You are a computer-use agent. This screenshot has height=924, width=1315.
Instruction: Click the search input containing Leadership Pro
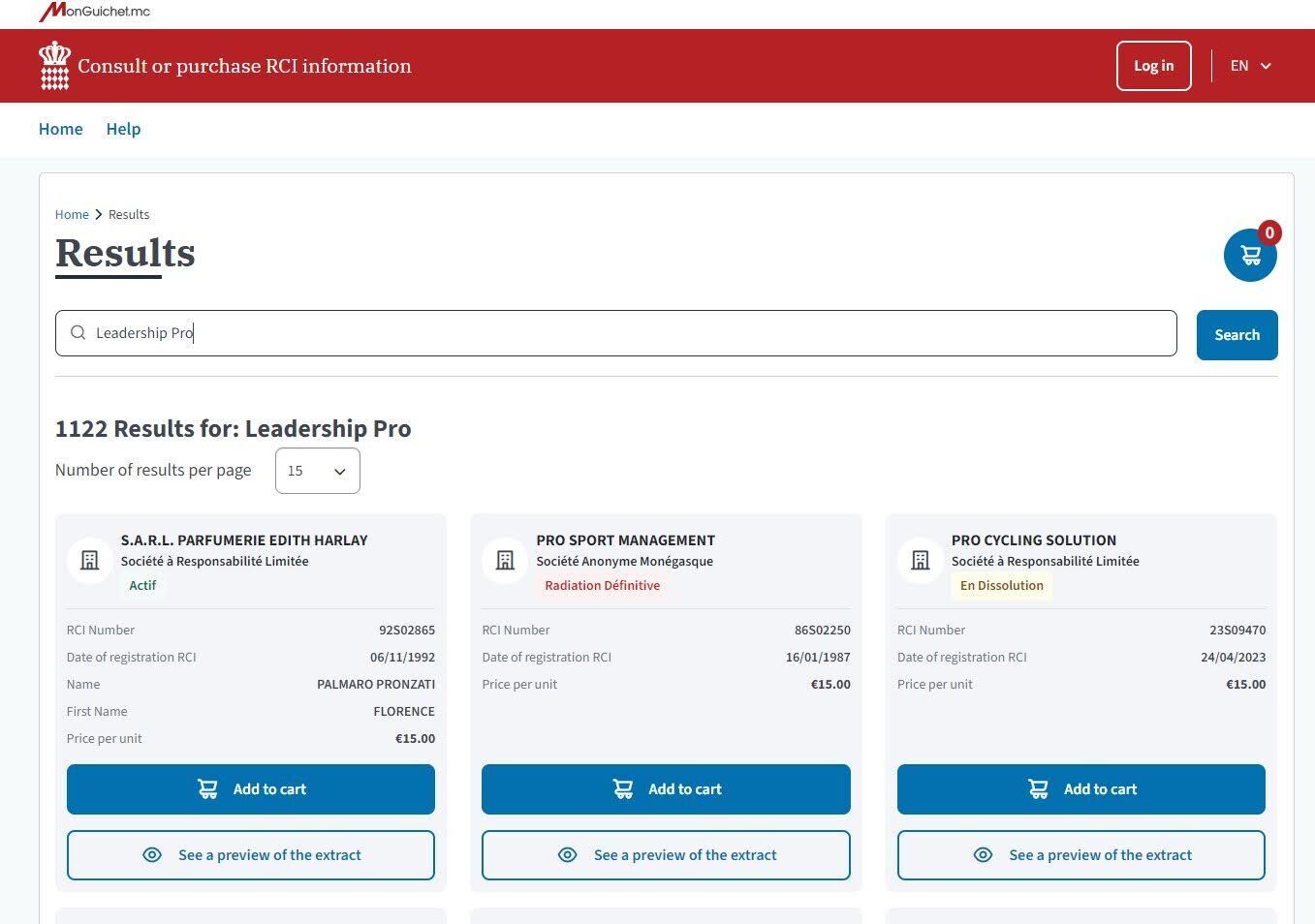(616, 333)
